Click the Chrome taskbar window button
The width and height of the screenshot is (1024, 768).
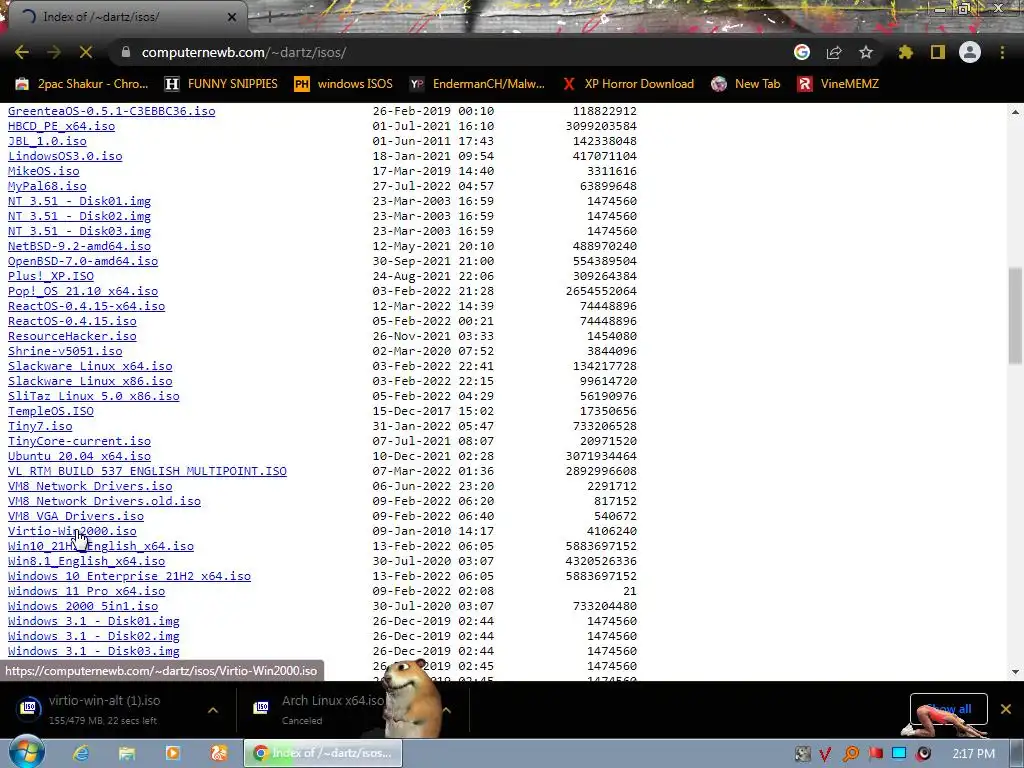[x=323, y=753]
